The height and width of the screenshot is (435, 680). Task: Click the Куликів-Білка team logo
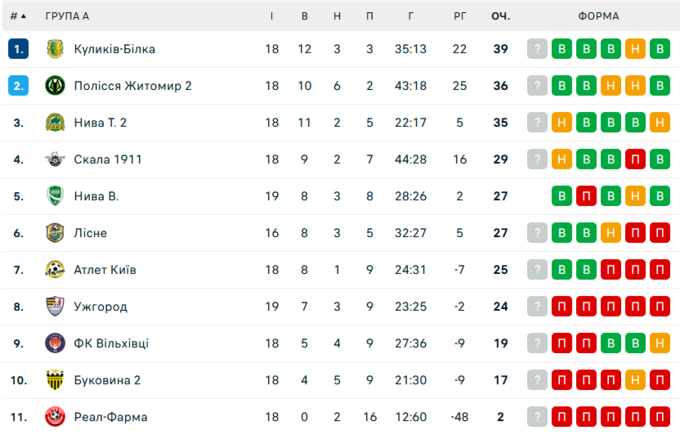click(x=55, y=49)
